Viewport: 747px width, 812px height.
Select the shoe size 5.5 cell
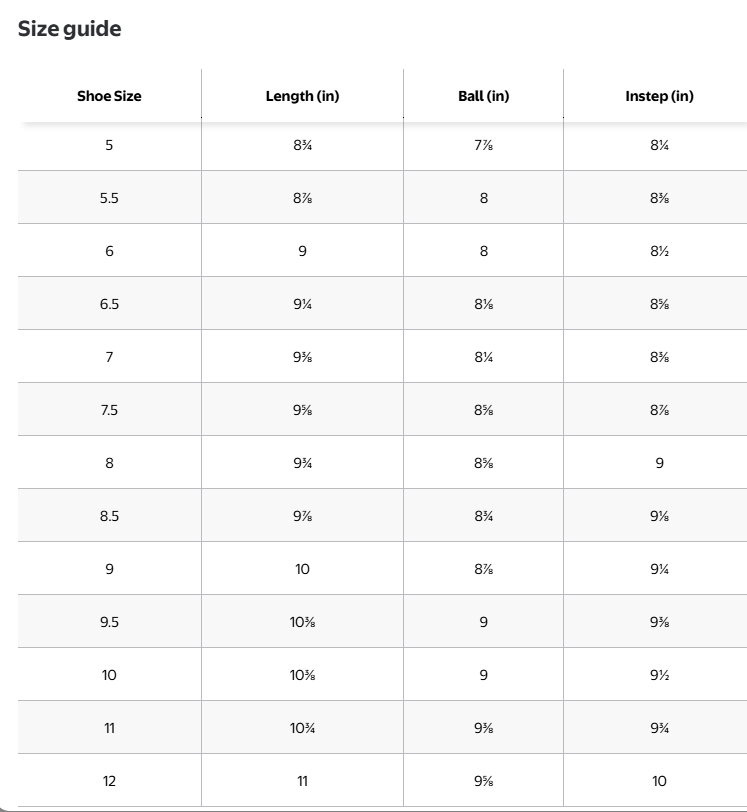(x=109, y=198)
